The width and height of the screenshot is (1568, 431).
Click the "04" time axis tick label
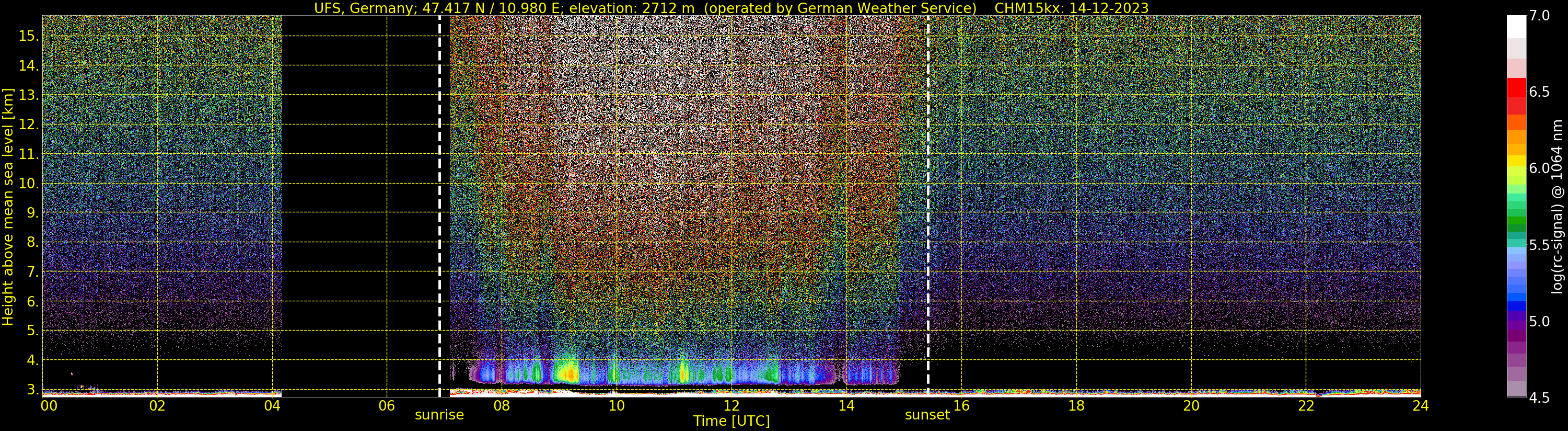coord(272,406)
